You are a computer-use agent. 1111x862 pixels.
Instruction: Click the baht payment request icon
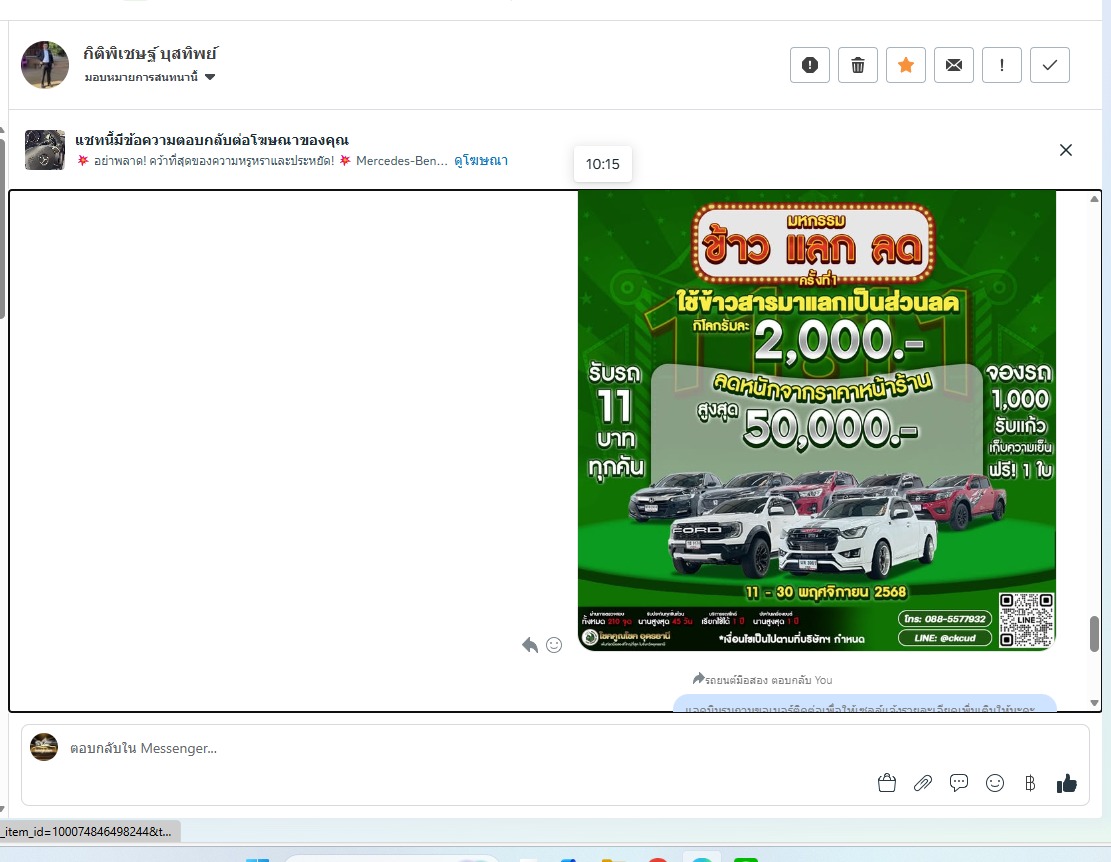(1029, 783)
